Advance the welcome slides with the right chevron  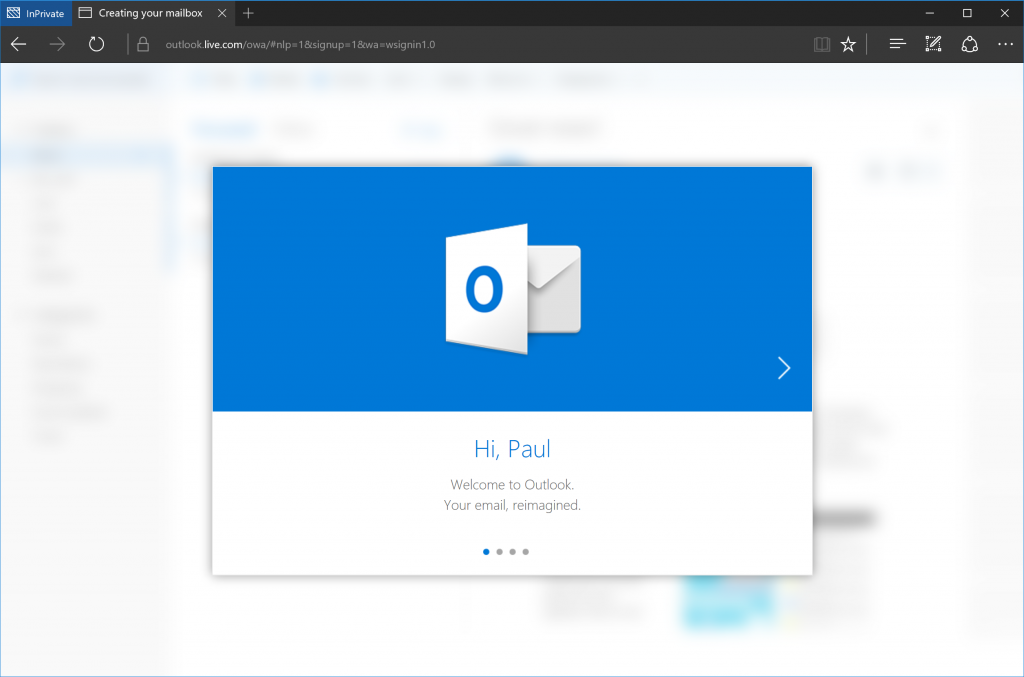click(784, 368)
